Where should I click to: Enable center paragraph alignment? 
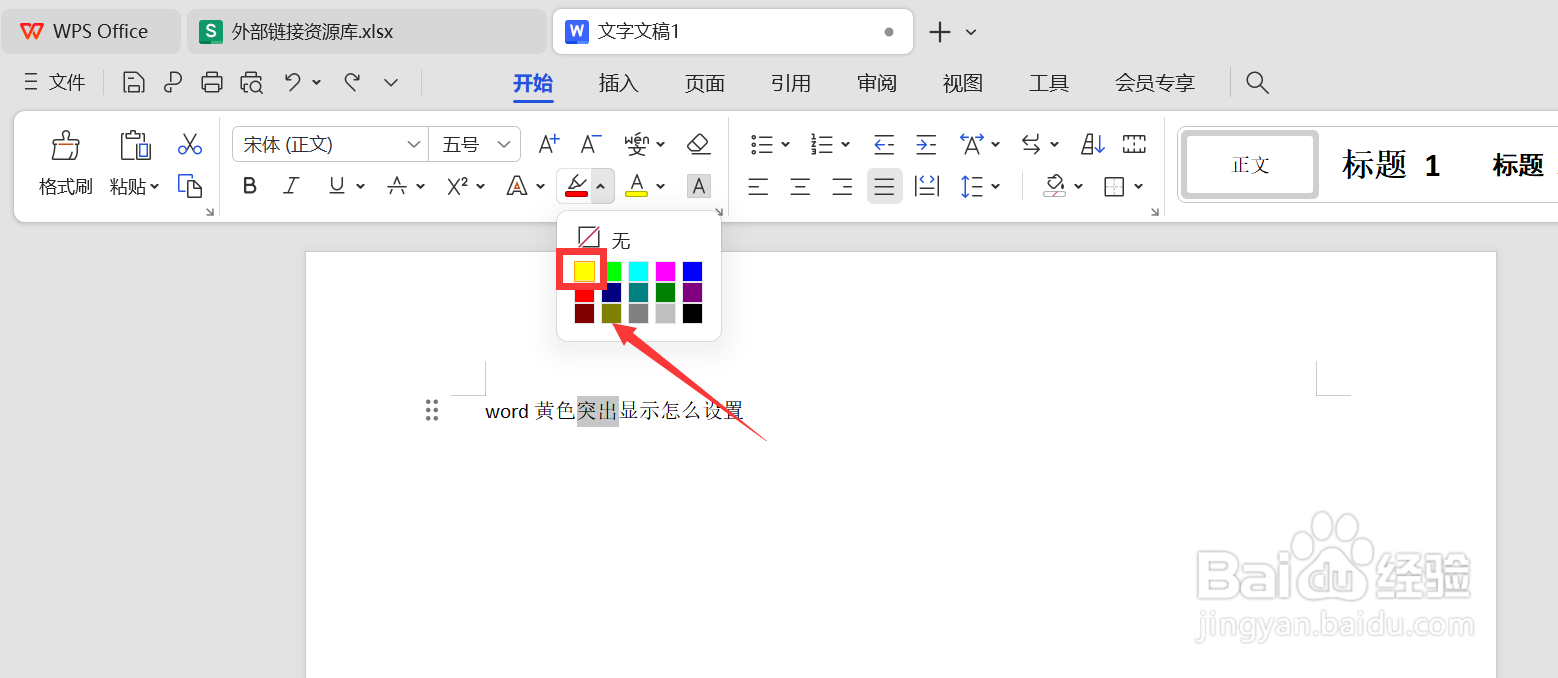pos(799,186)
